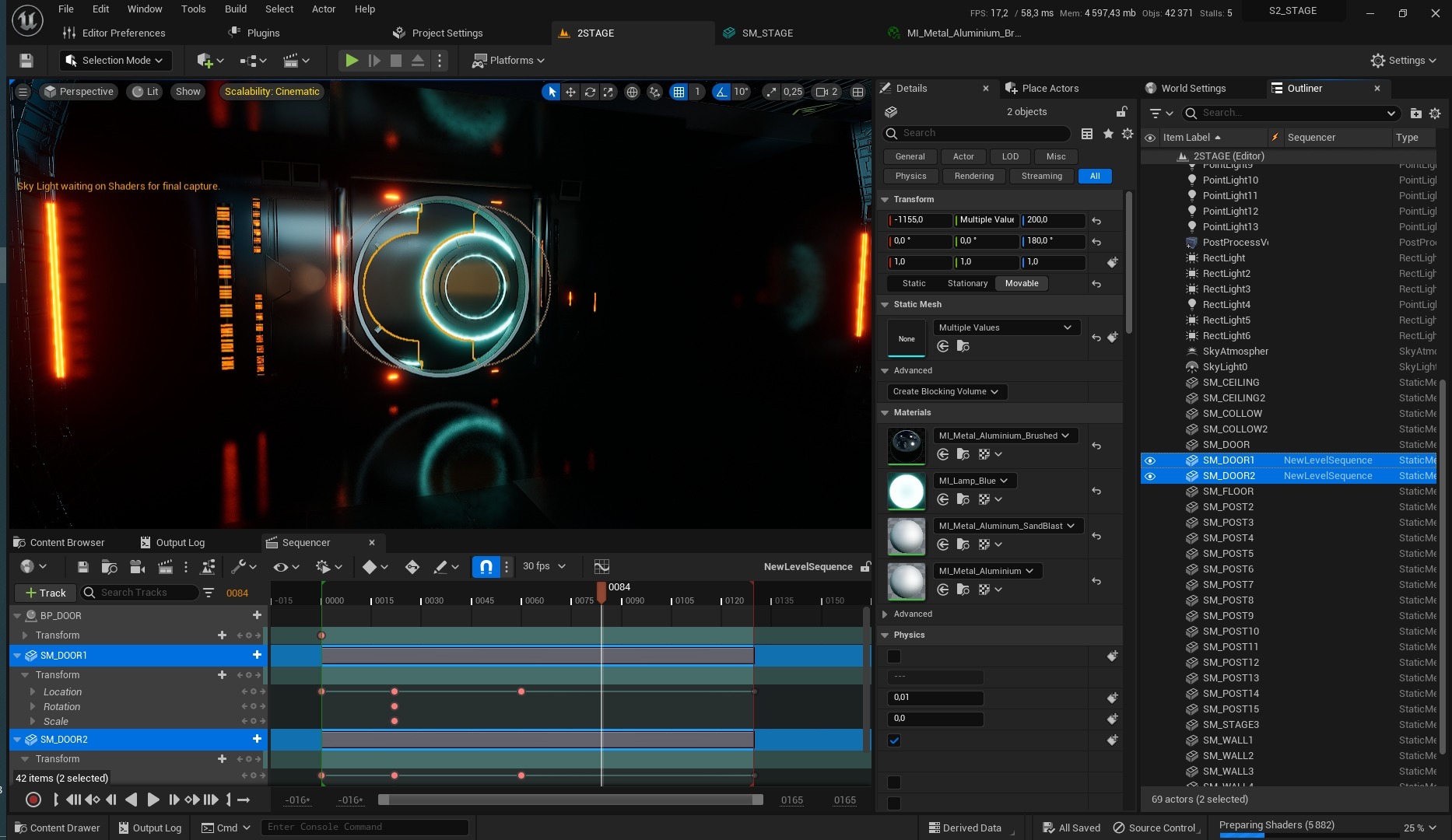Open the sequencer render movie clapper icon
The width and height of the screenshot is (1452, 840).
click(x=165, y=566)
